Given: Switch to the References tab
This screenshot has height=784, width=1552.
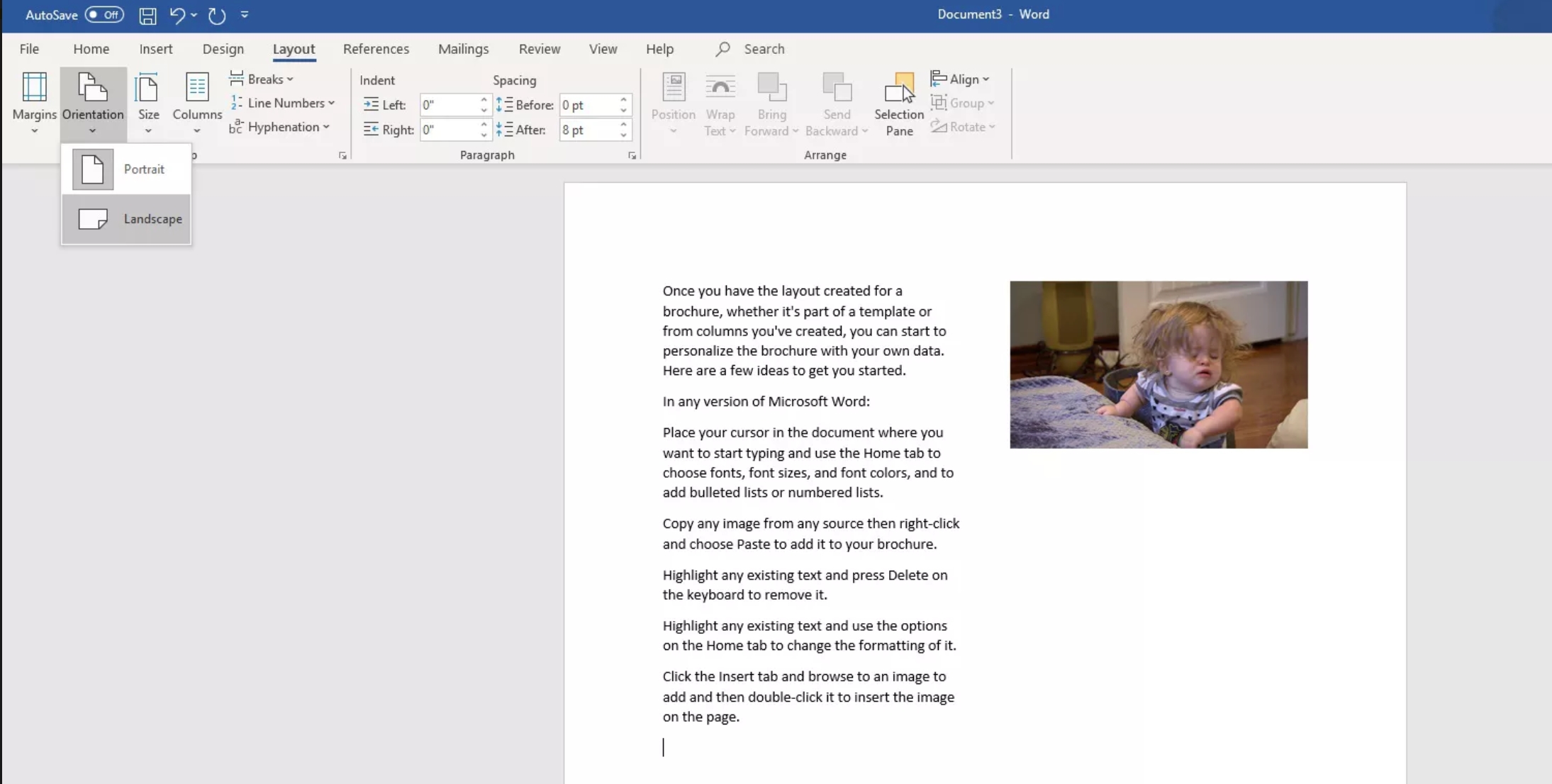Looking at the screenshot, I should [376, 49].
